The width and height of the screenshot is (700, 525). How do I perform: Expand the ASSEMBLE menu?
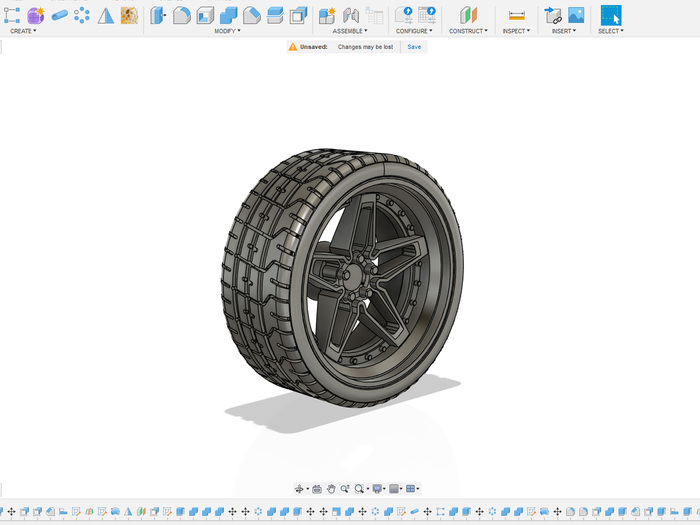(x=350, y=31)
